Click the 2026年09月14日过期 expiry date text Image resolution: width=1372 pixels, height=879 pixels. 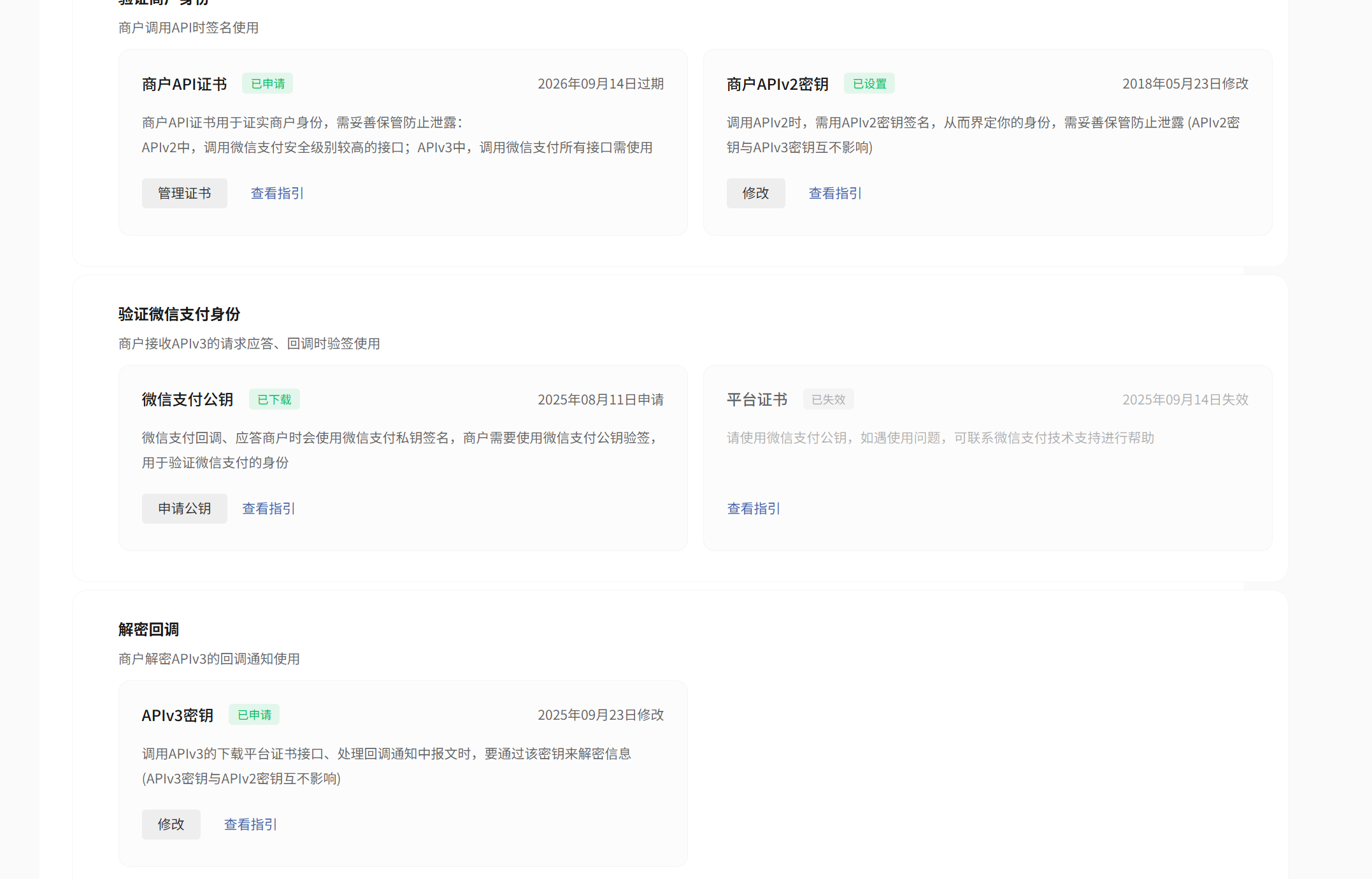click(600, 83)
